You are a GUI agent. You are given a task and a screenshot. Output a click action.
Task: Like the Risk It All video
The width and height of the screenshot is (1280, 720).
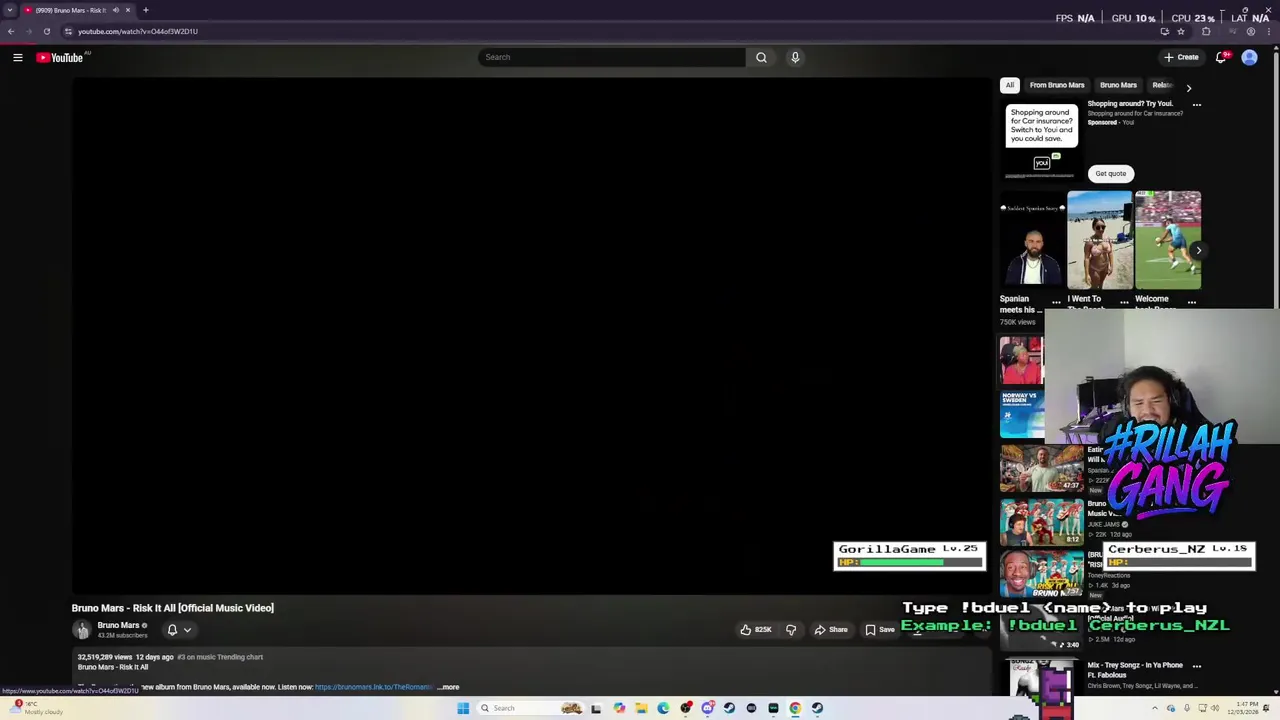coord(755,630)
